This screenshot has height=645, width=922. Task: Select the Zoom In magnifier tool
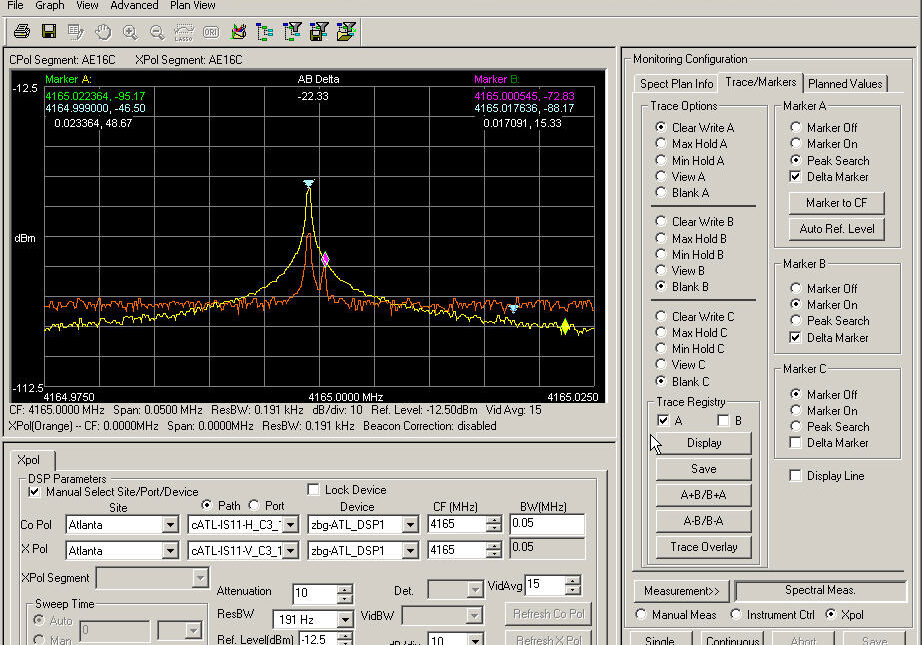[x=129, y=31]
